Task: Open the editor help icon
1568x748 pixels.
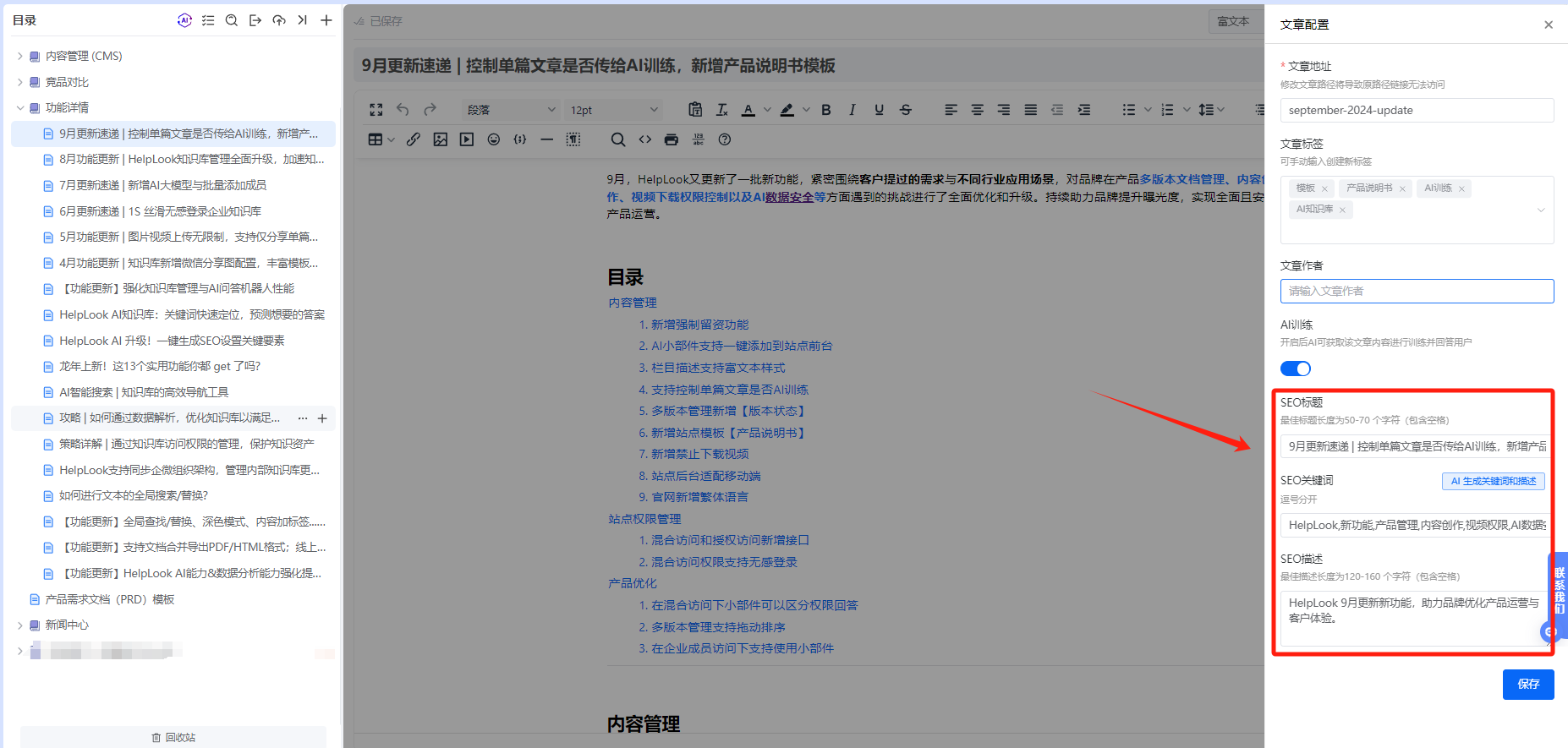Action: [725, 139]
